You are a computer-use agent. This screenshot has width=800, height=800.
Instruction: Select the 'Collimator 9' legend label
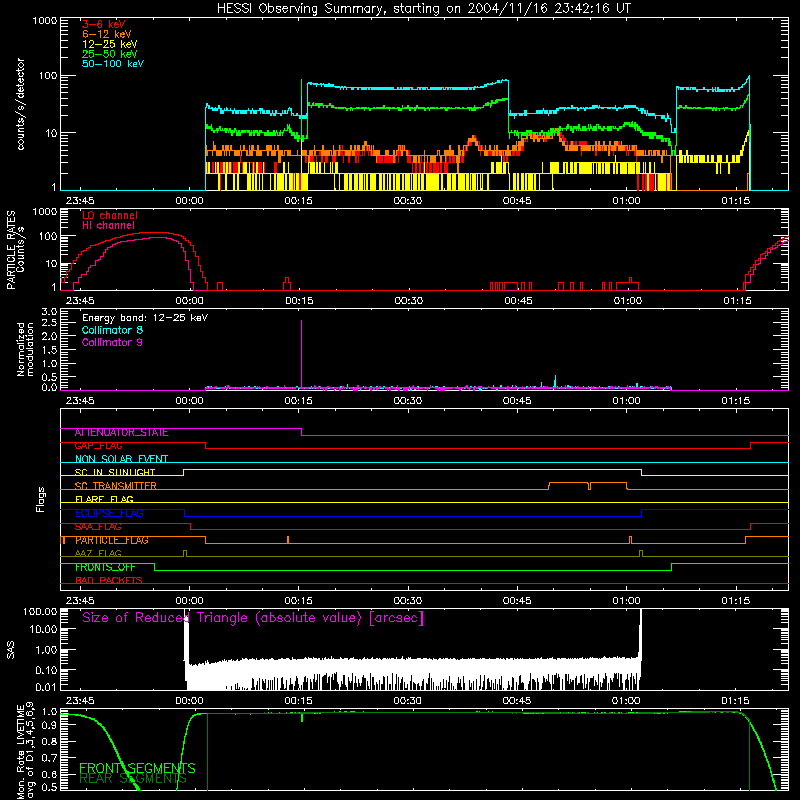click(x=112, y=342)
